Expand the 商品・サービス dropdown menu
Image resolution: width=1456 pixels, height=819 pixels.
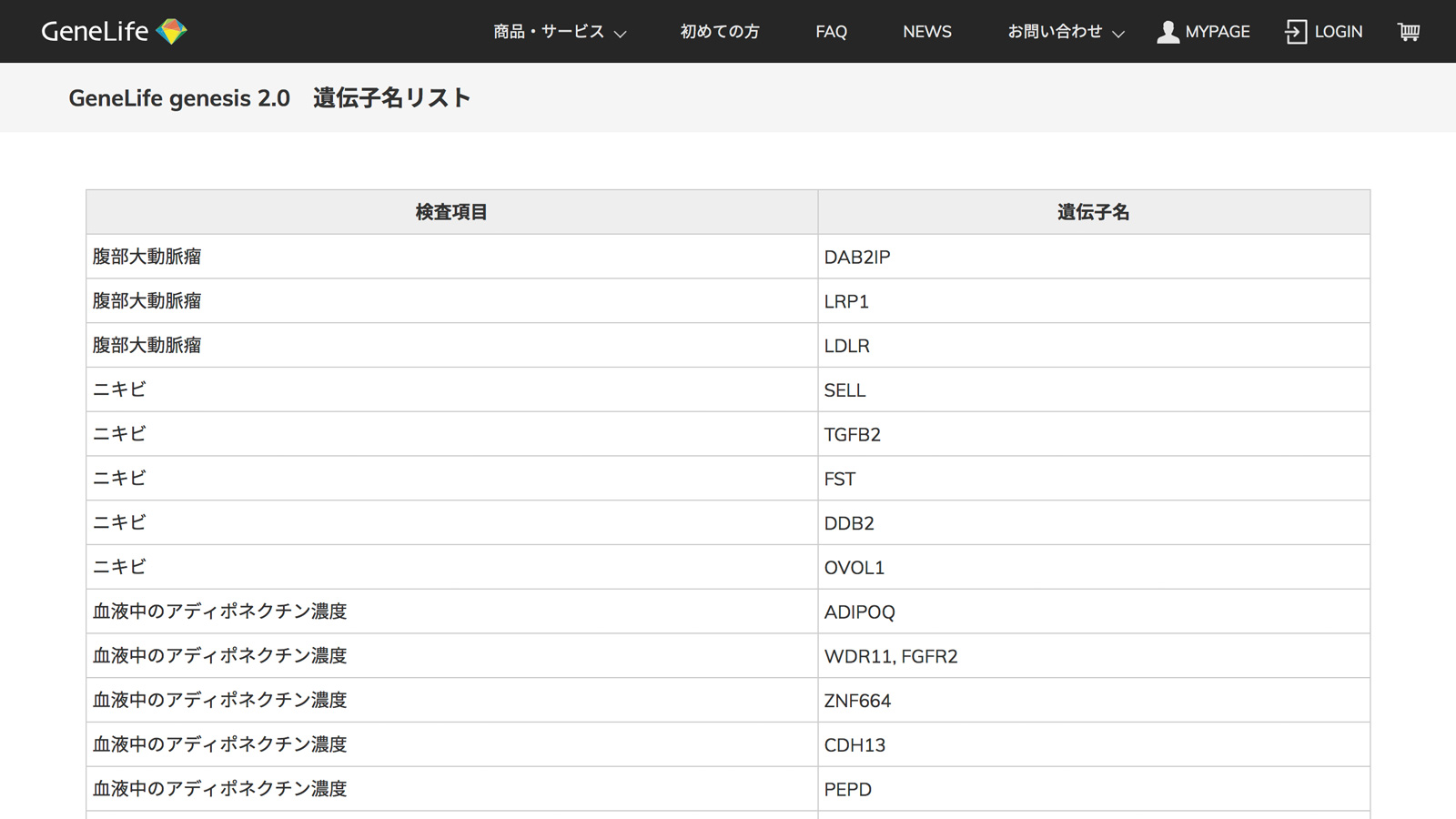click(560, 32)
